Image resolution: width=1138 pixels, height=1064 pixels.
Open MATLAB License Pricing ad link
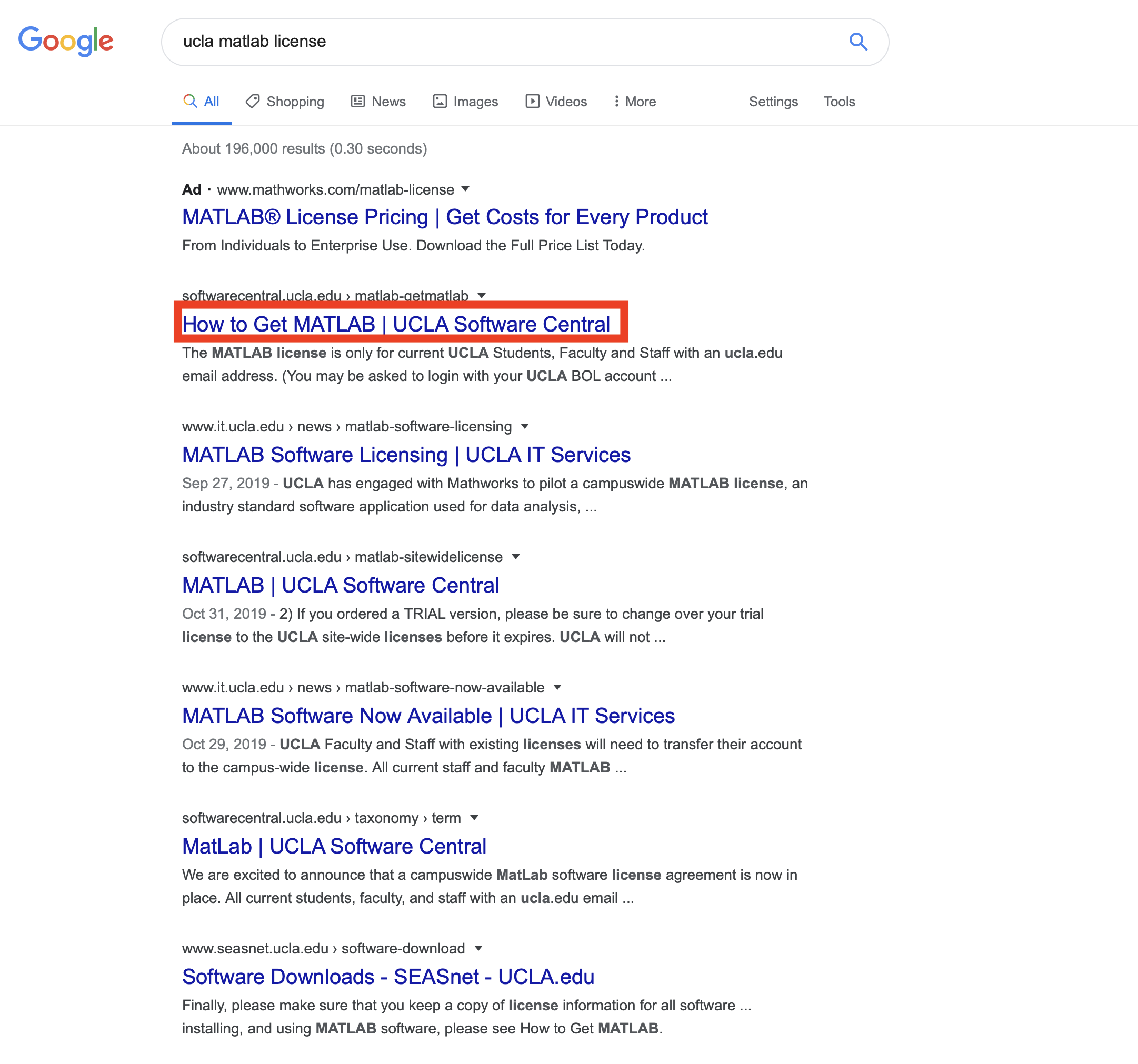tap(445, 217)
